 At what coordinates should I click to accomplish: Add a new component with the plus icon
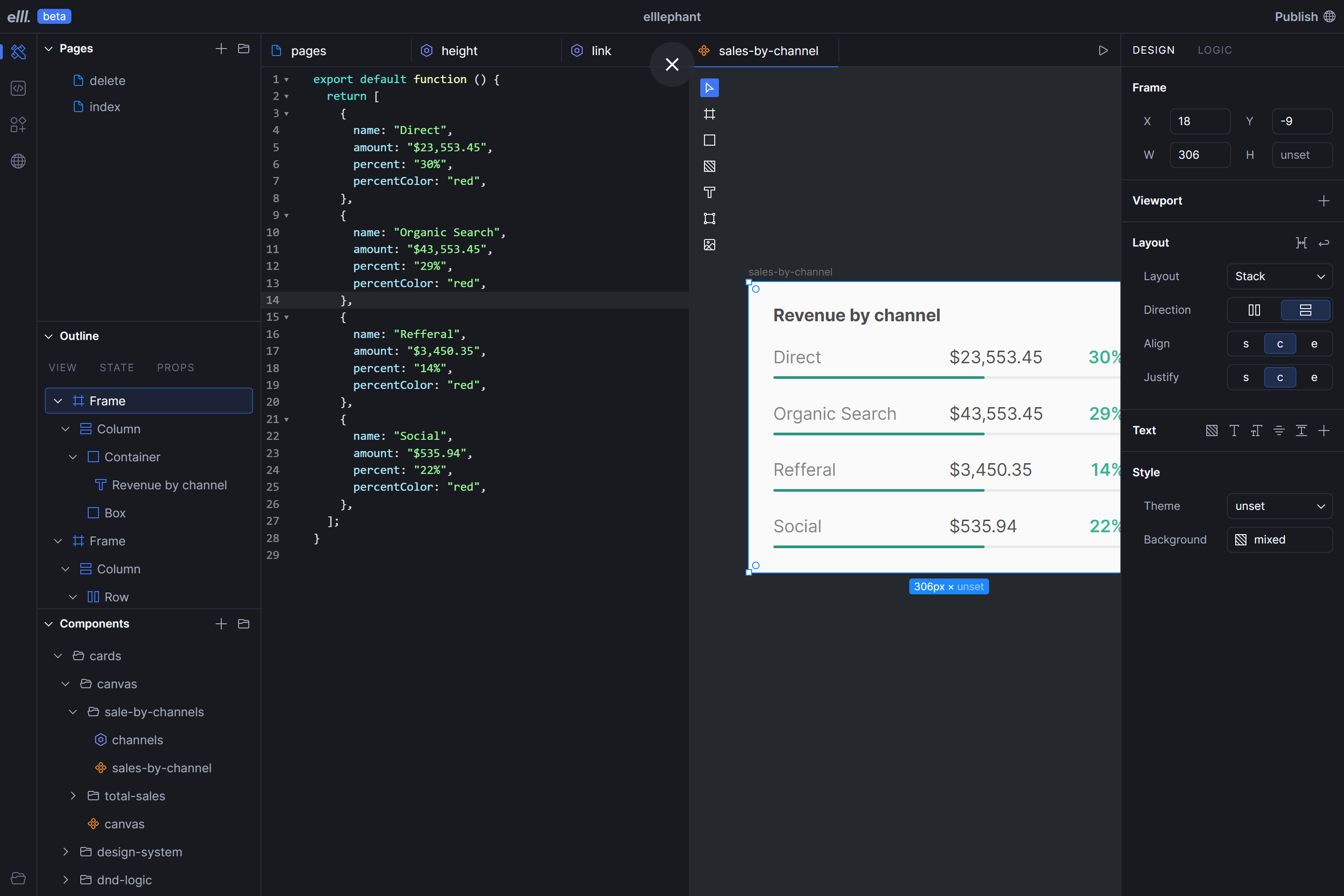(221, 624)
